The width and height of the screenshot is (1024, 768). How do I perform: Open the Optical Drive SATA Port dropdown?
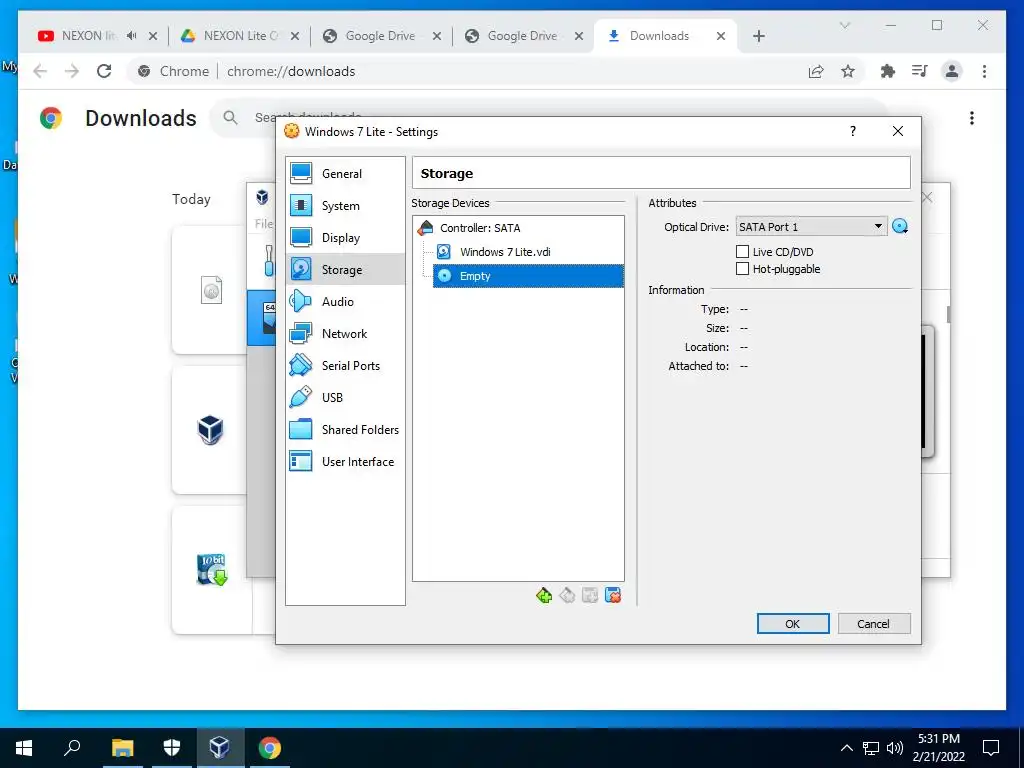811,227
